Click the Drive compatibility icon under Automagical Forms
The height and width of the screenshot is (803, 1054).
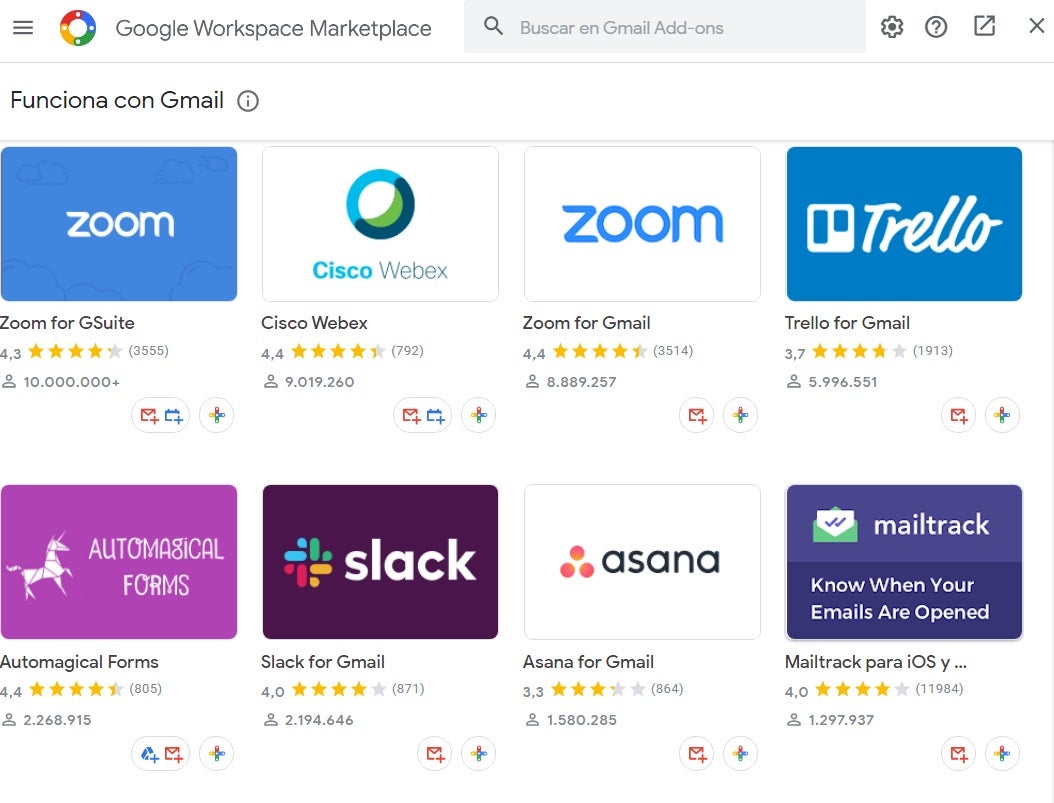[x=148, y=753]
